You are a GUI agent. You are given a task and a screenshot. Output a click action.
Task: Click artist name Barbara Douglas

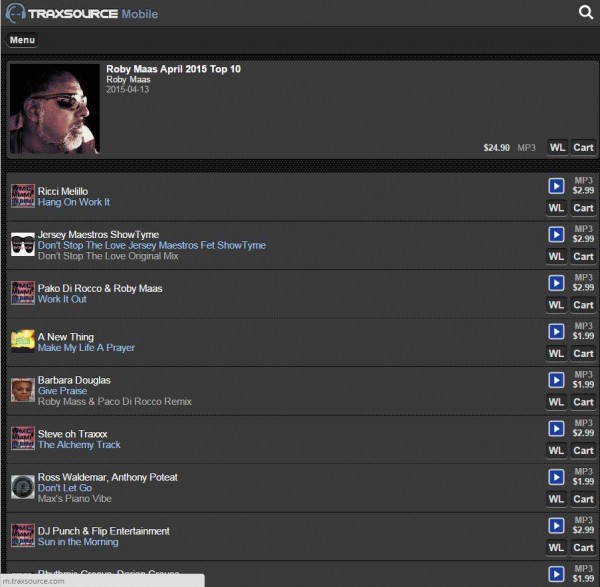74,380
